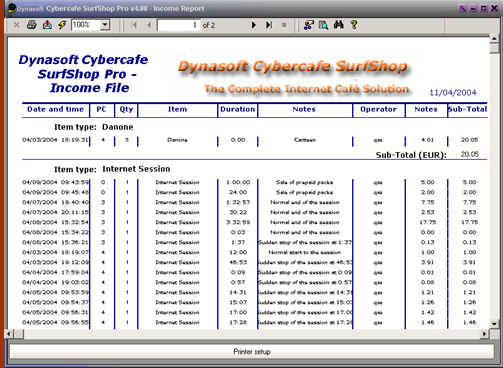Click the duration 1:32:57
The height and width of the screenshot is (368, 503).
tap(238, 202)
